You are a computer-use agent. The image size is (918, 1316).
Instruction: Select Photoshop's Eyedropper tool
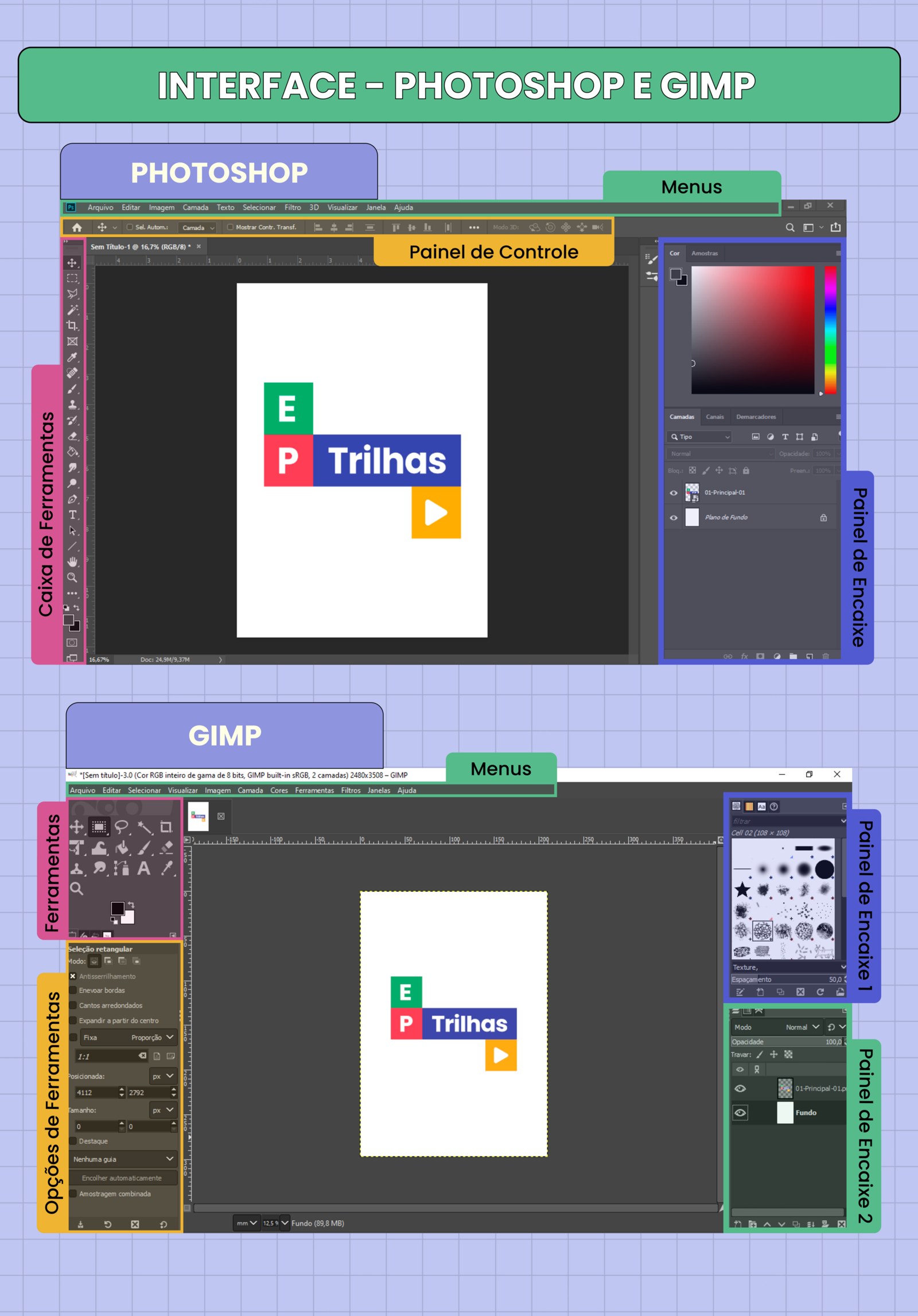tap(72, 357)
